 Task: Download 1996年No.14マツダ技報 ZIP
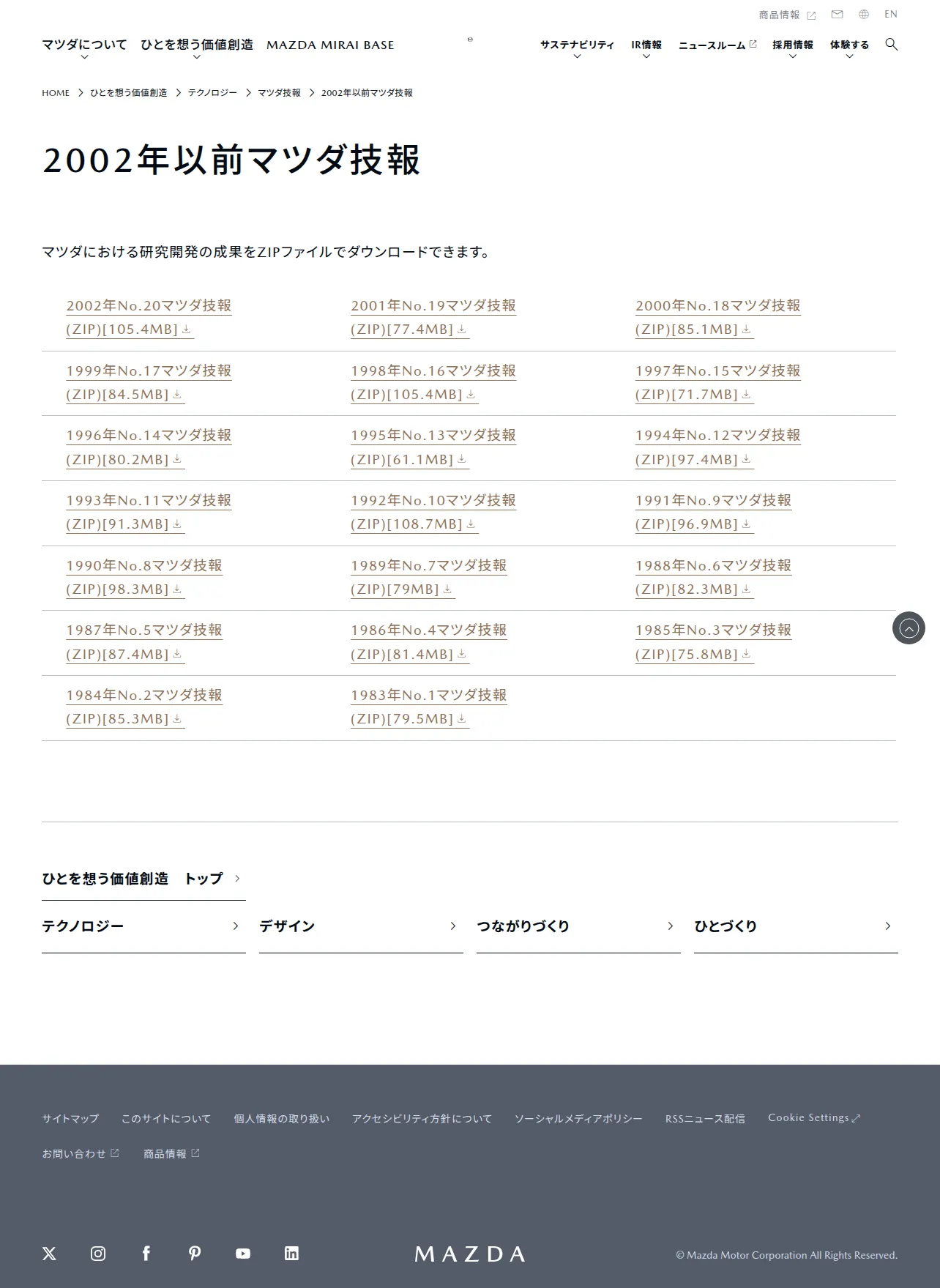point(149,447)
